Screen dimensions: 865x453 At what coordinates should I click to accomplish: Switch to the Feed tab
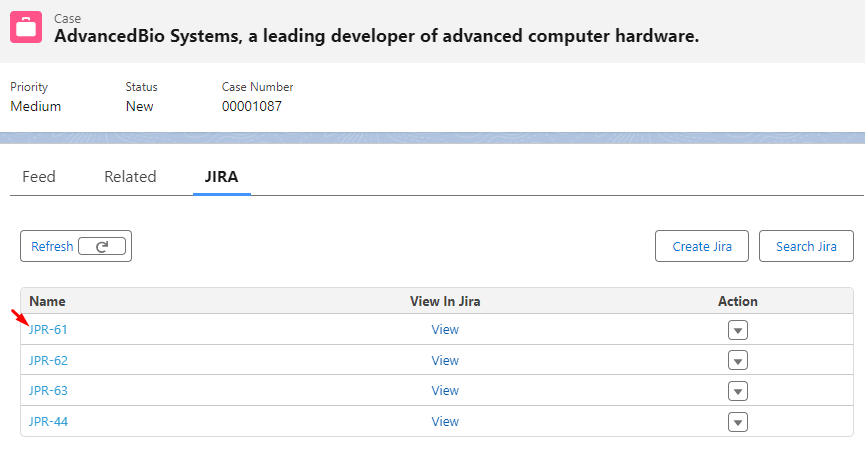click(x=39, y=177)
